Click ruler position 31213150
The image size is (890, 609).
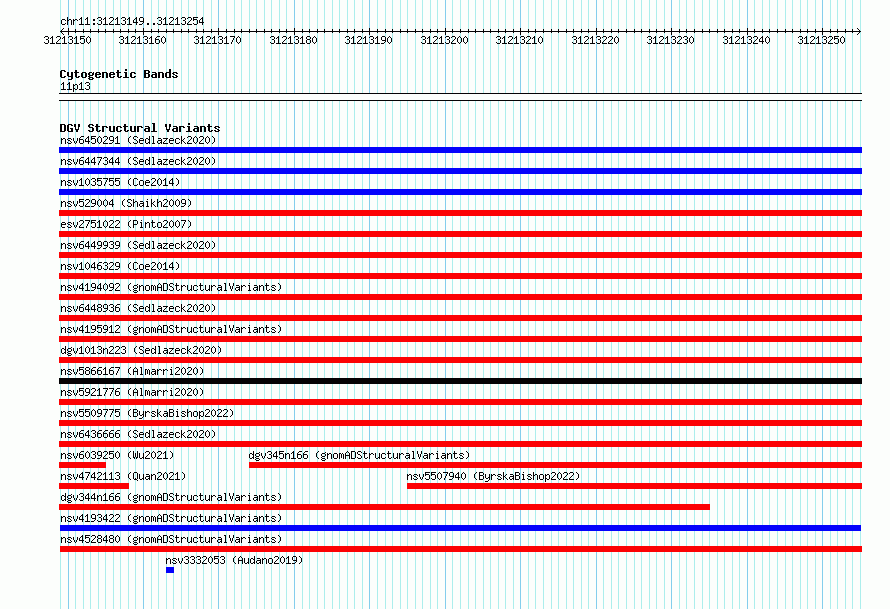point(68,40)
